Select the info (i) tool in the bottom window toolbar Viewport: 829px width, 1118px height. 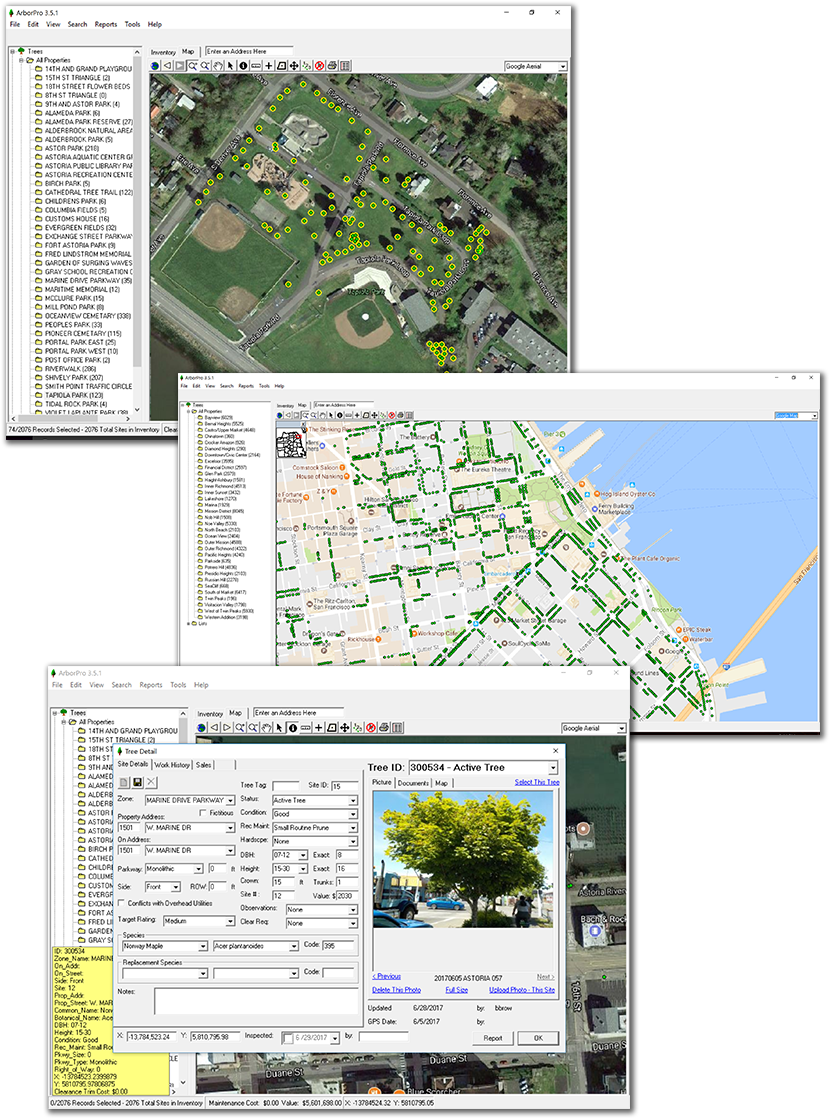(x=292, y=728)
